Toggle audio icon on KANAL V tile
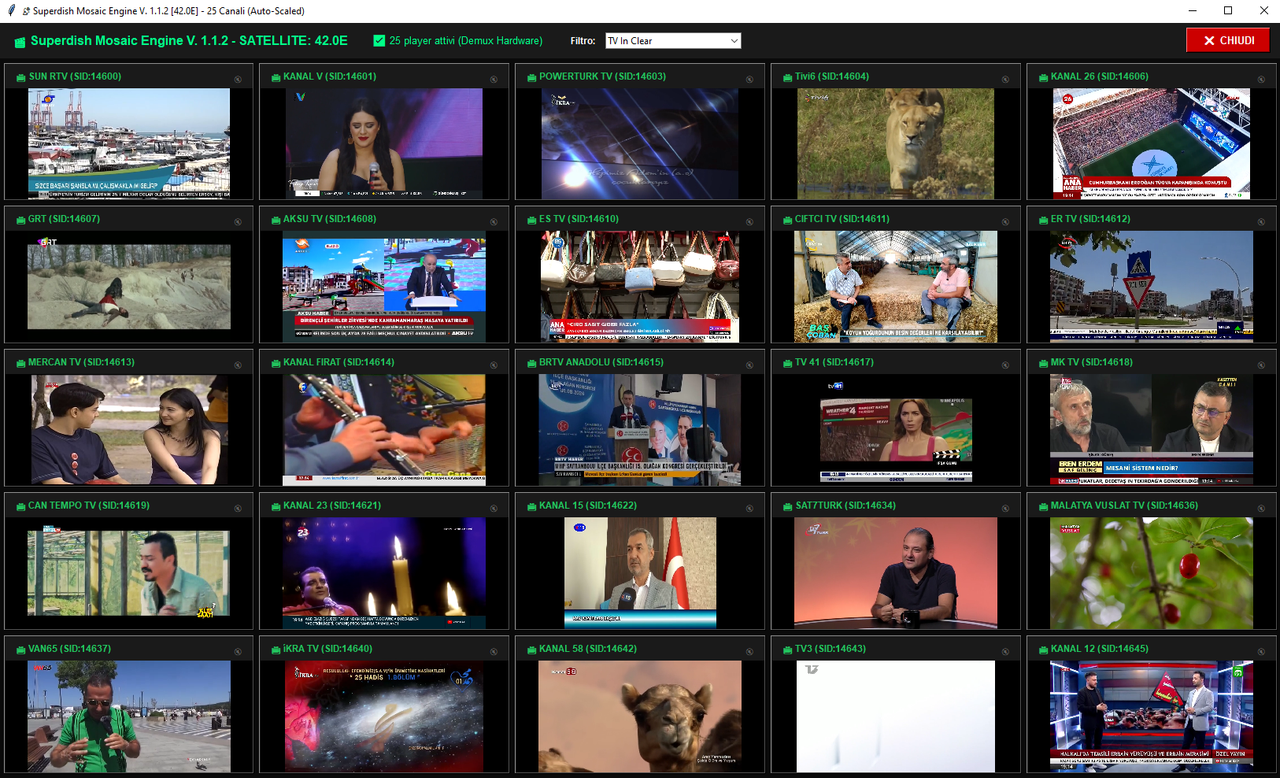 494,79
